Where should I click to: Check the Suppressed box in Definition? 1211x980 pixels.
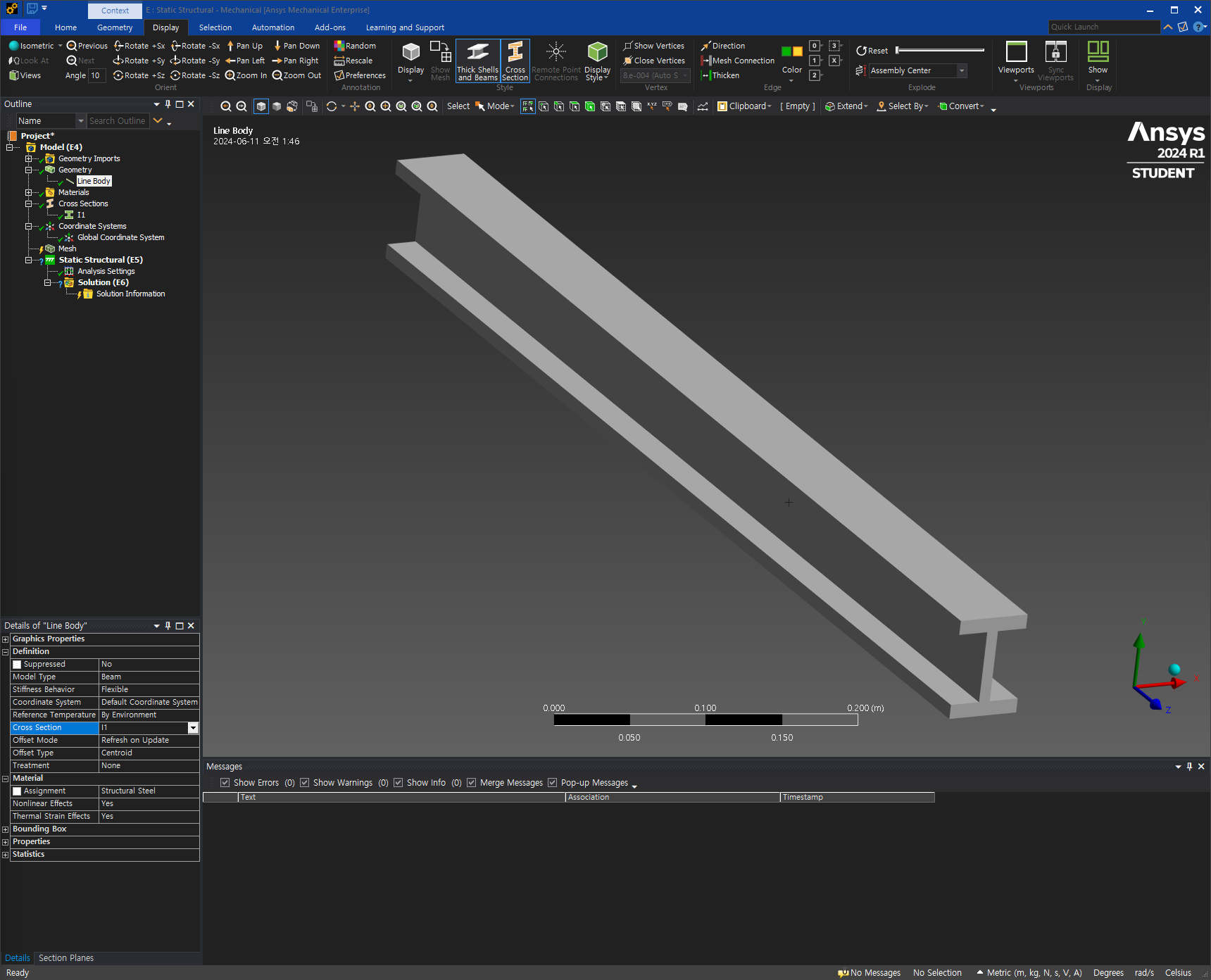[x=17, y=665]
